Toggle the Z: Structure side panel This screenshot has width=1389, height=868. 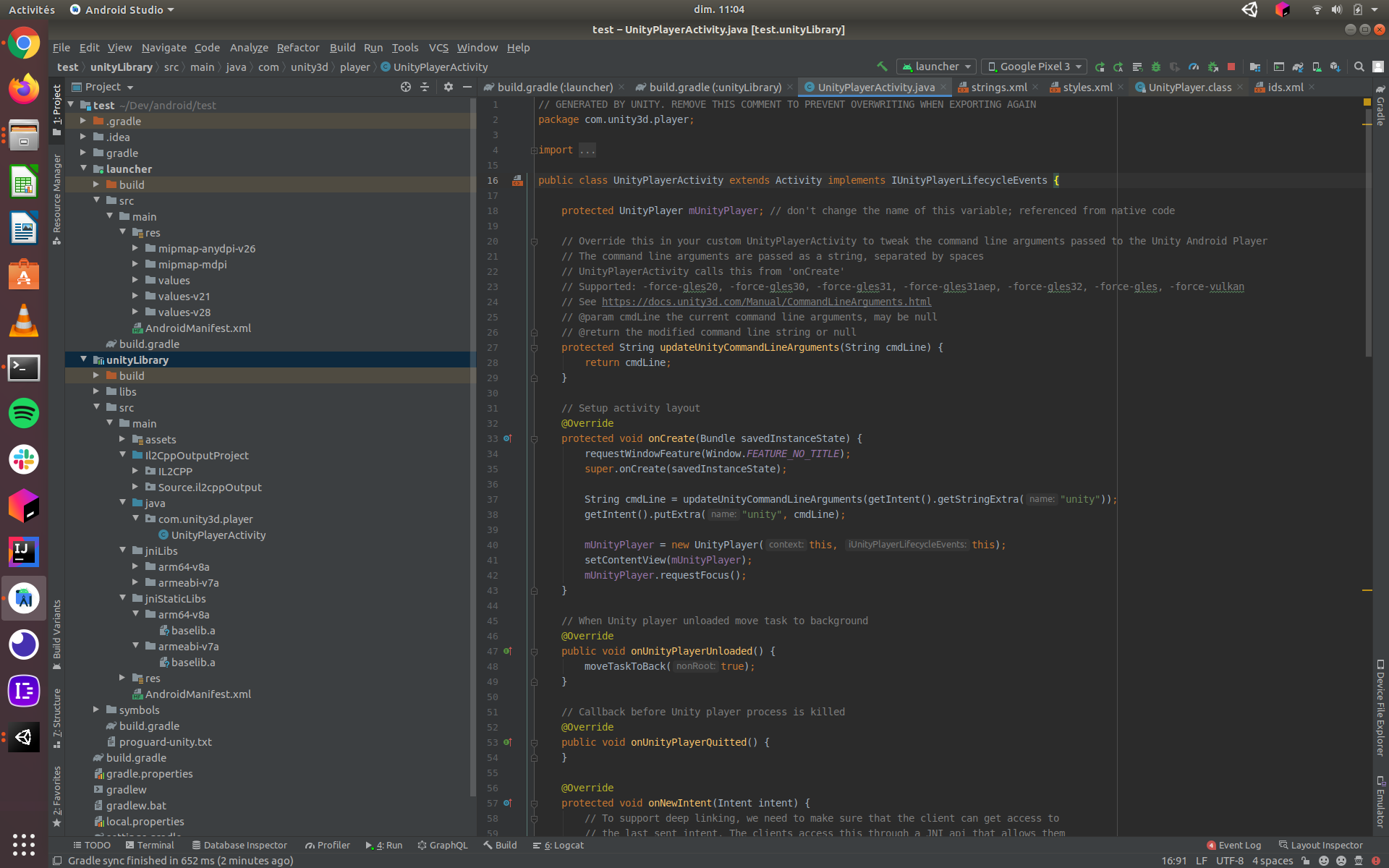point(57,718)
